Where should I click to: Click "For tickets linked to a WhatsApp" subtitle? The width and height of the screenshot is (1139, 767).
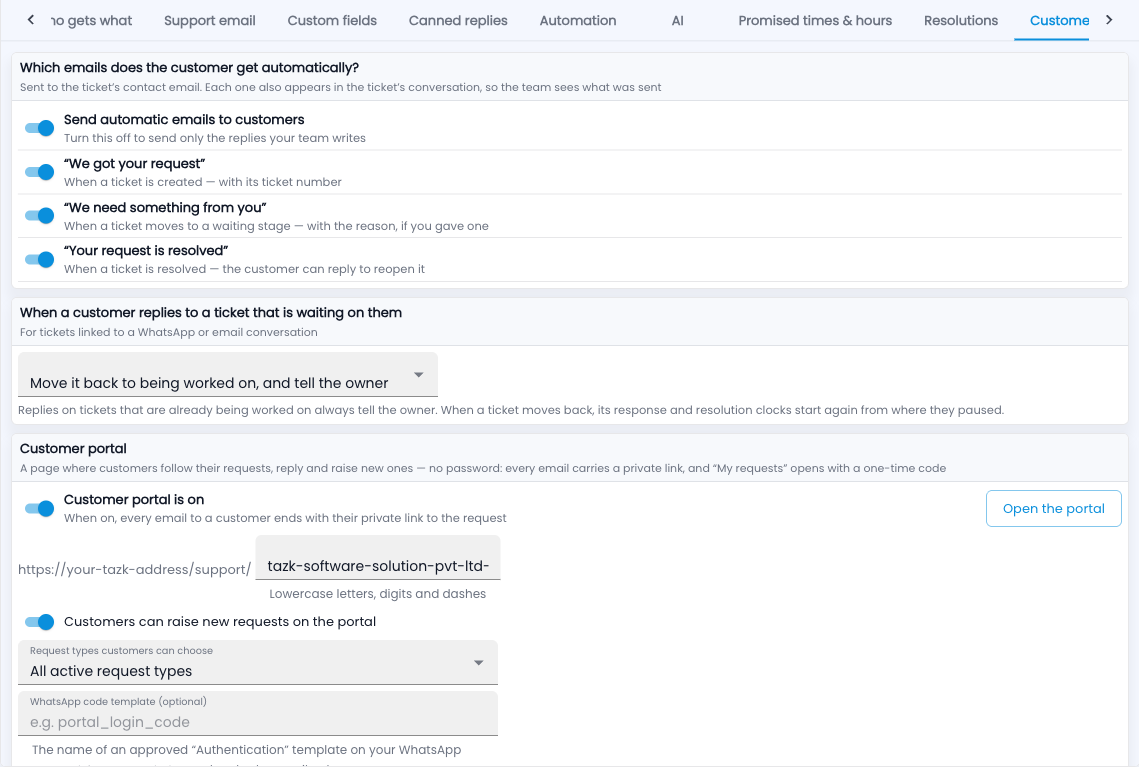coord(169,332)
